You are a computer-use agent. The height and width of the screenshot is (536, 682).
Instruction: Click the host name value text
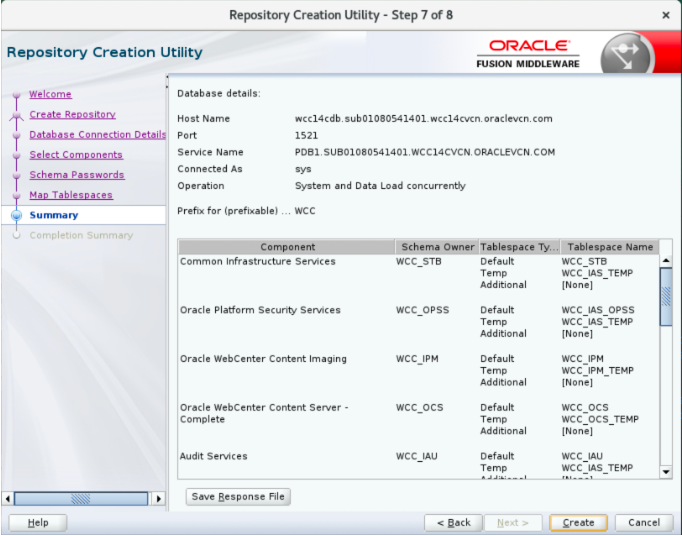click(423, 119)
